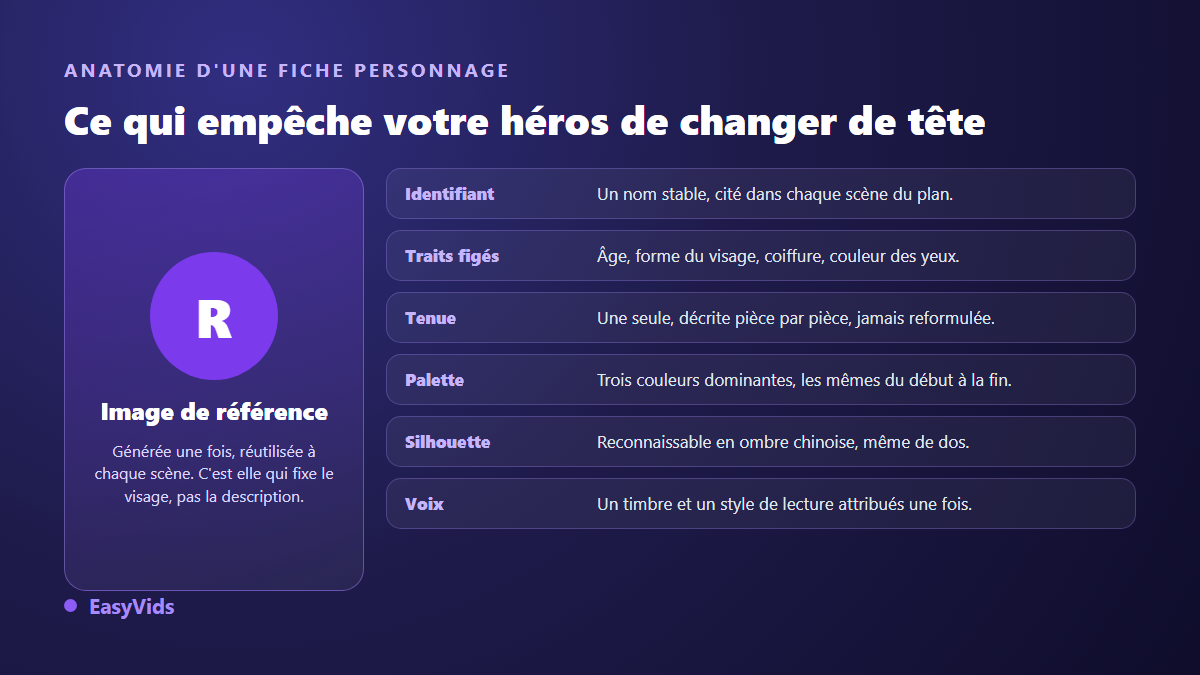Viewport: 1200px width, 675px height.
Task: Click the description 'Un nom stable' text
Action: [x=775, y=194]
